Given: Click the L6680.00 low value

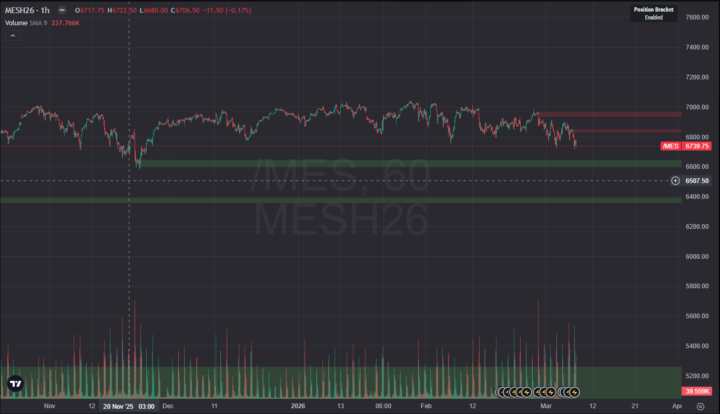Looking at the screenshot, I should point(153,10).
